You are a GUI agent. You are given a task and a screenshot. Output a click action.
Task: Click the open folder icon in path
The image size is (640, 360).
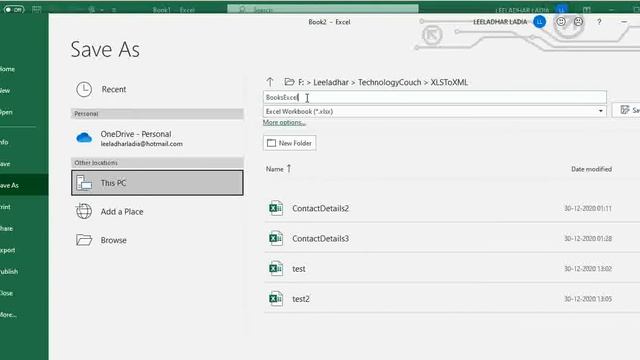coord(289,82)
